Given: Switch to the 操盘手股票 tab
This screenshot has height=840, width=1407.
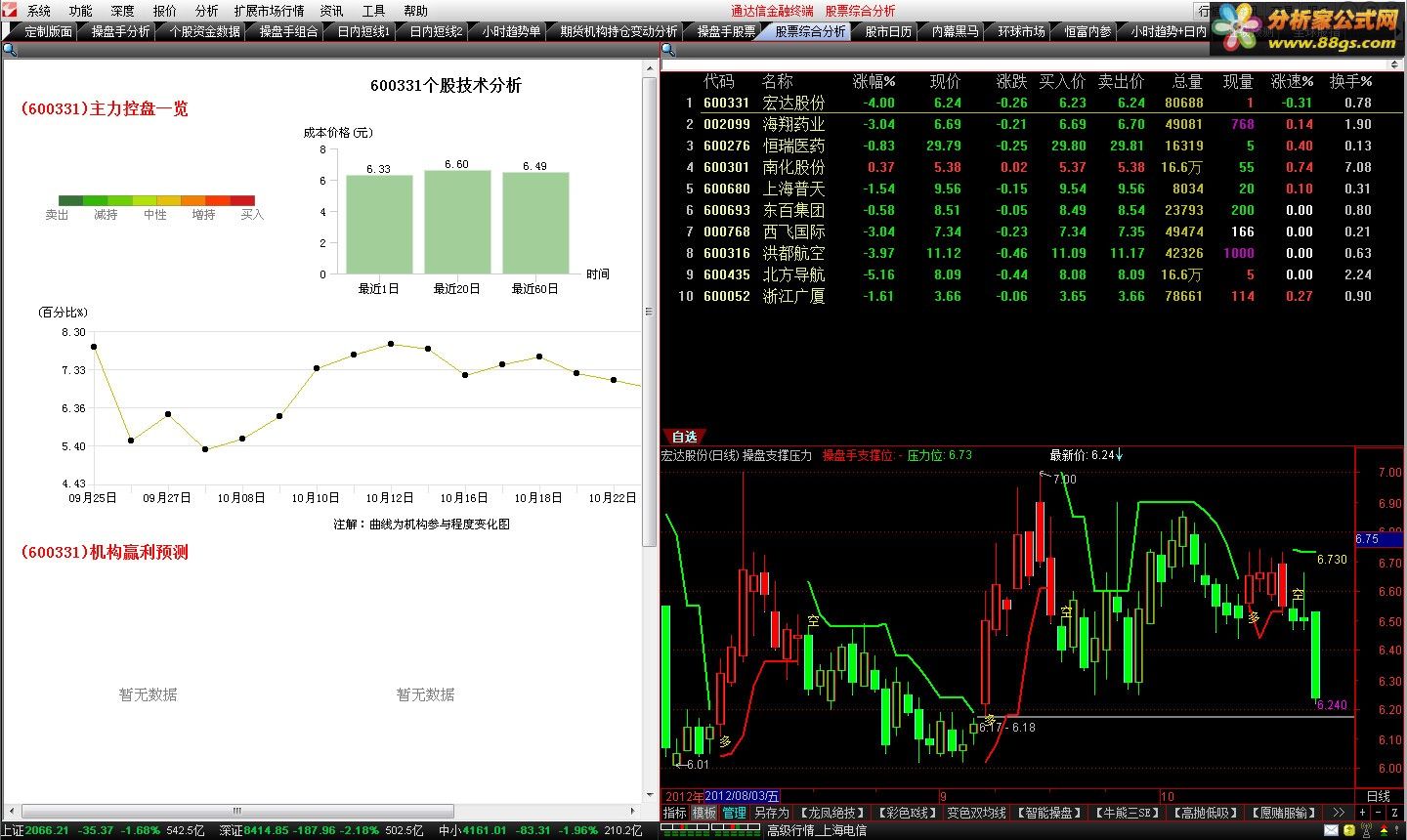Looking at the screenshot, I should tap(726, 31).
